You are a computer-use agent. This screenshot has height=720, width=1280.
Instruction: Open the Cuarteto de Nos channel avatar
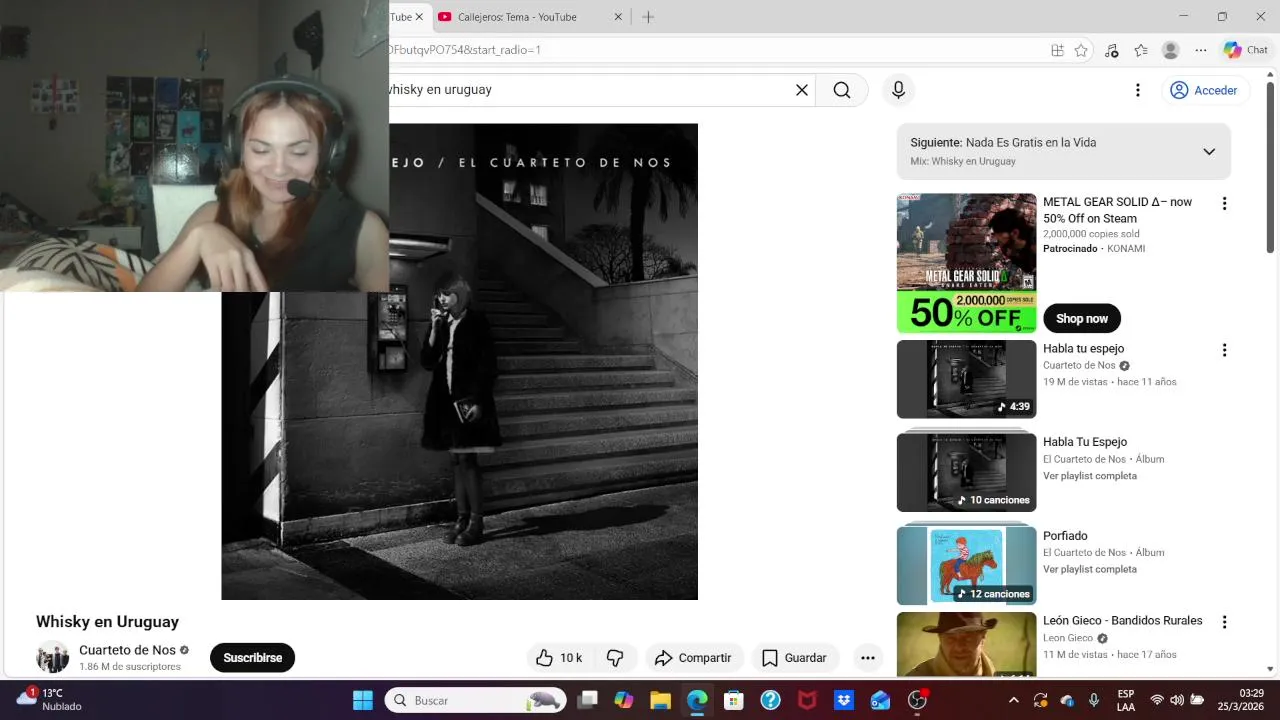(53, 657)
